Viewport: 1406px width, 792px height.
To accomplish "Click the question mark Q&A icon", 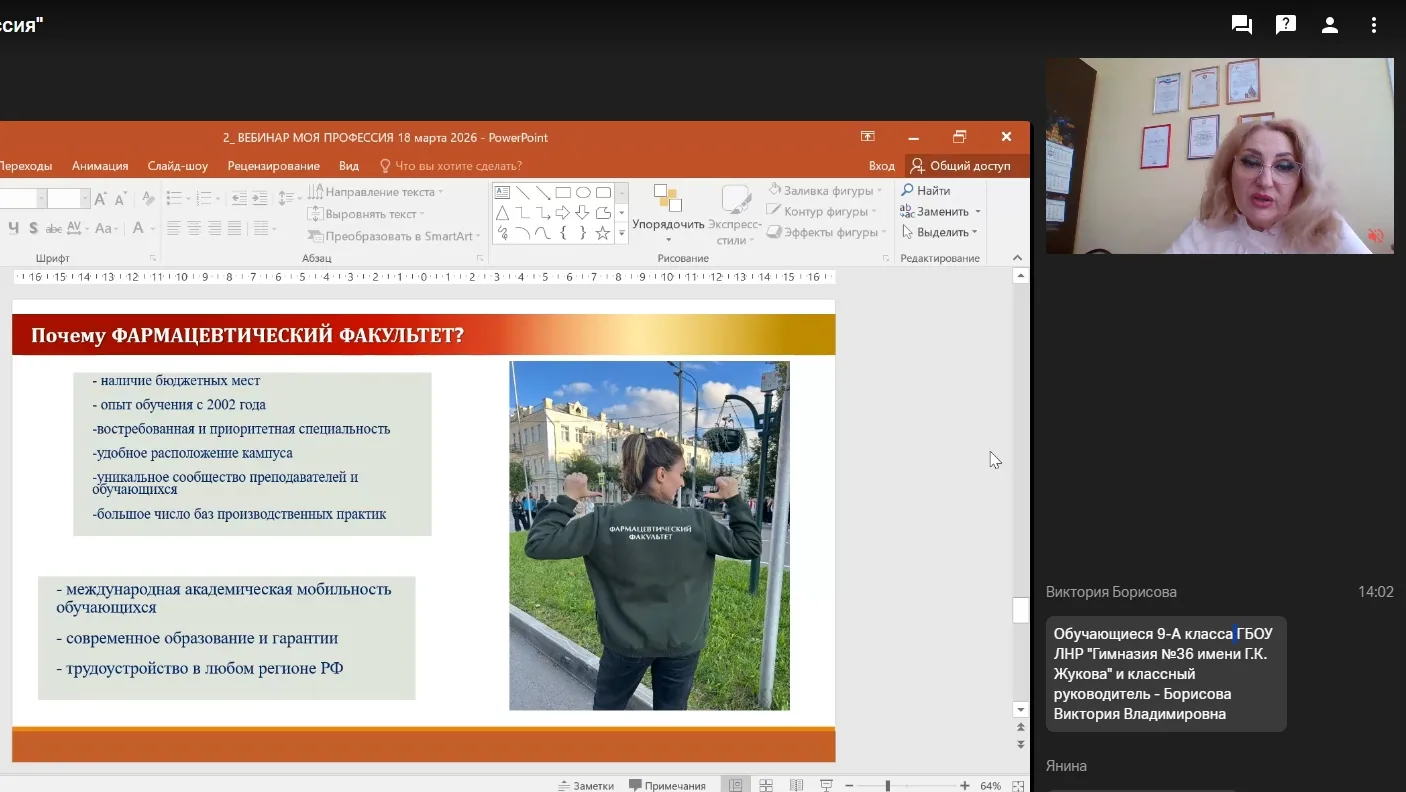I will click(1286, 25).
